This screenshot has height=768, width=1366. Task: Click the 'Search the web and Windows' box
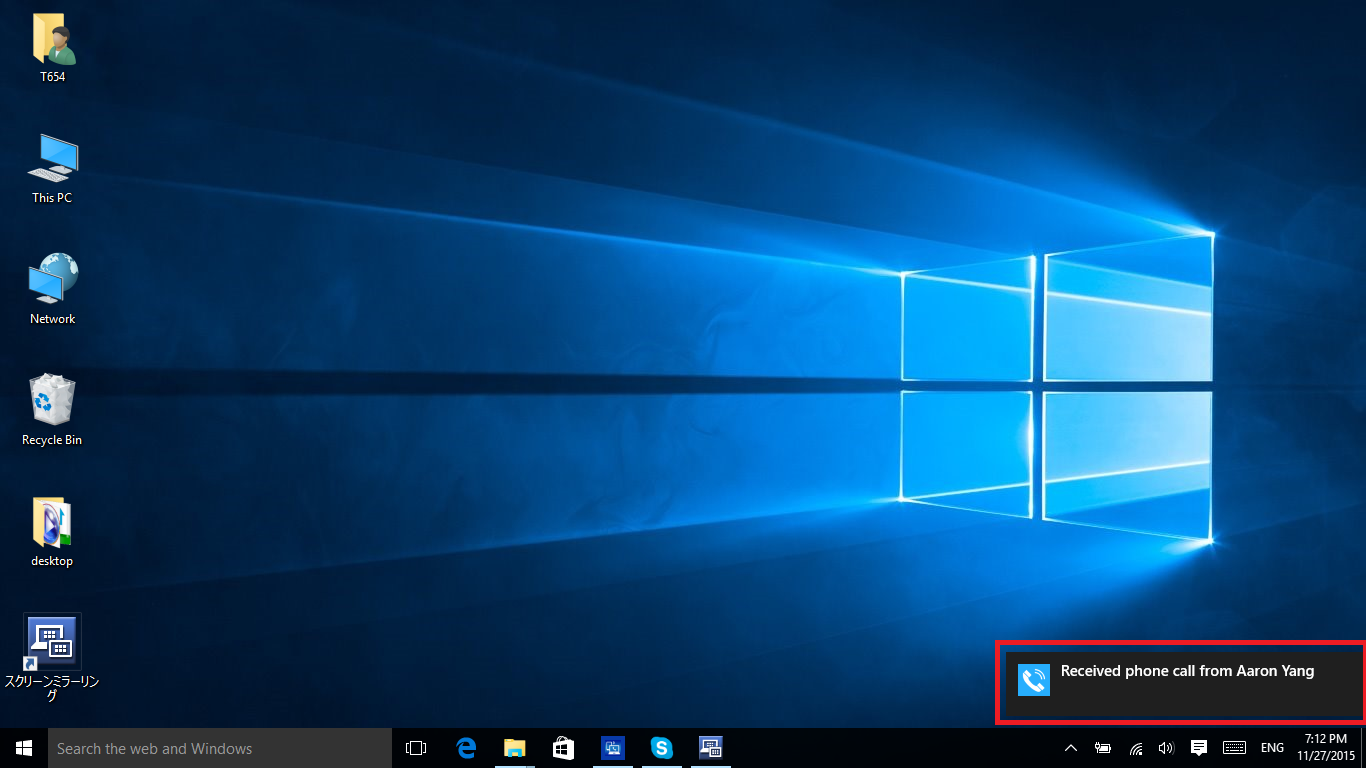tap(220, 748)
